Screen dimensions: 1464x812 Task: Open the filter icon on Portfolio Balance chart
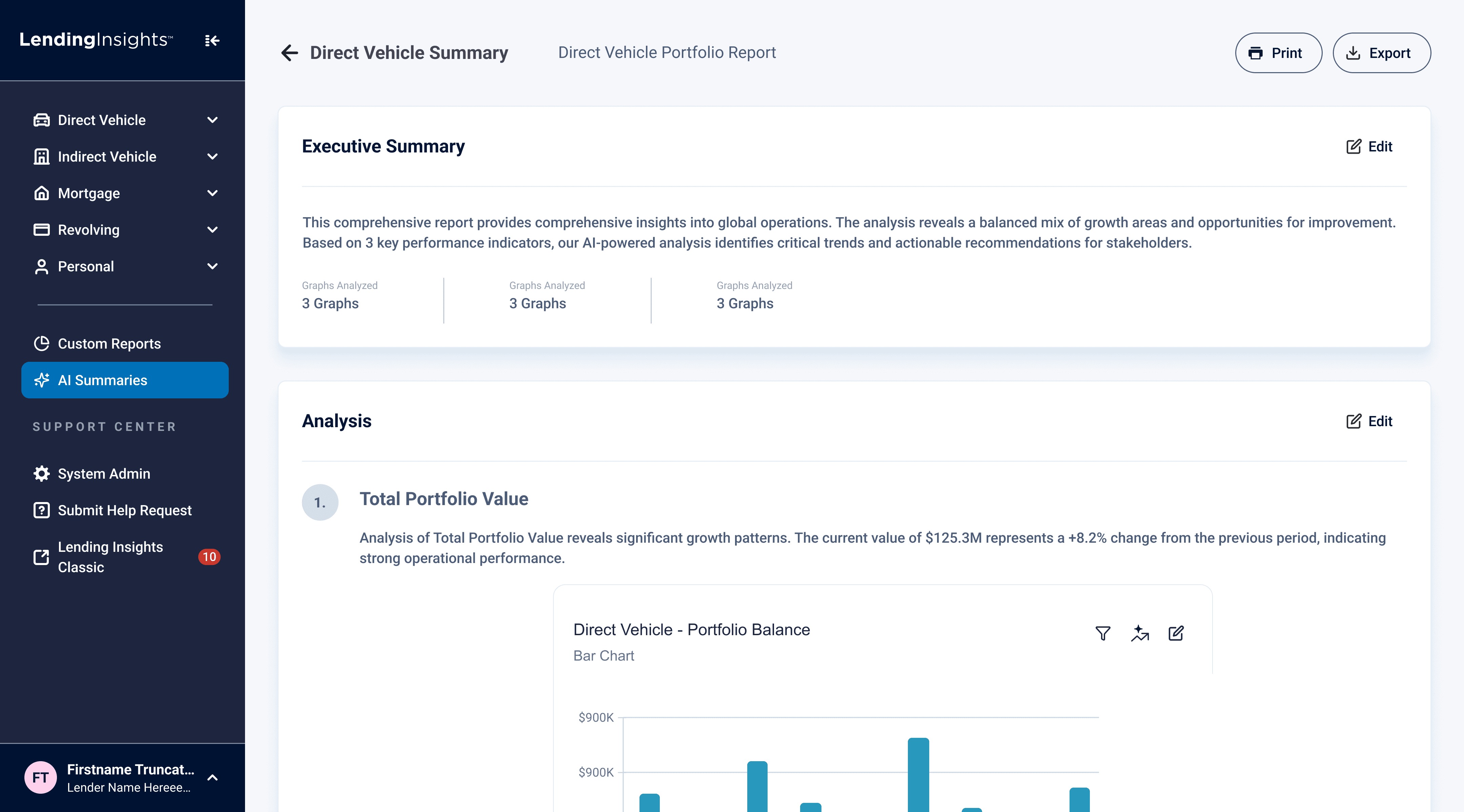pyautogui.click(x=1102, y=633)
